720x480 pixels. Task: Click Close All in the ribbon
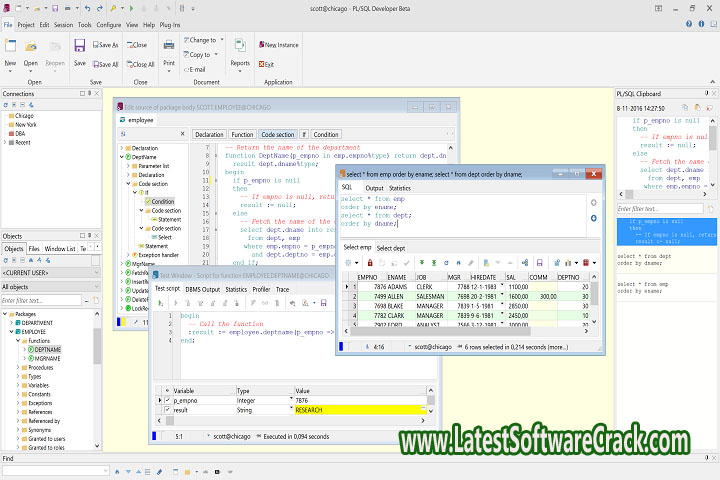click(x=141, y=64)
